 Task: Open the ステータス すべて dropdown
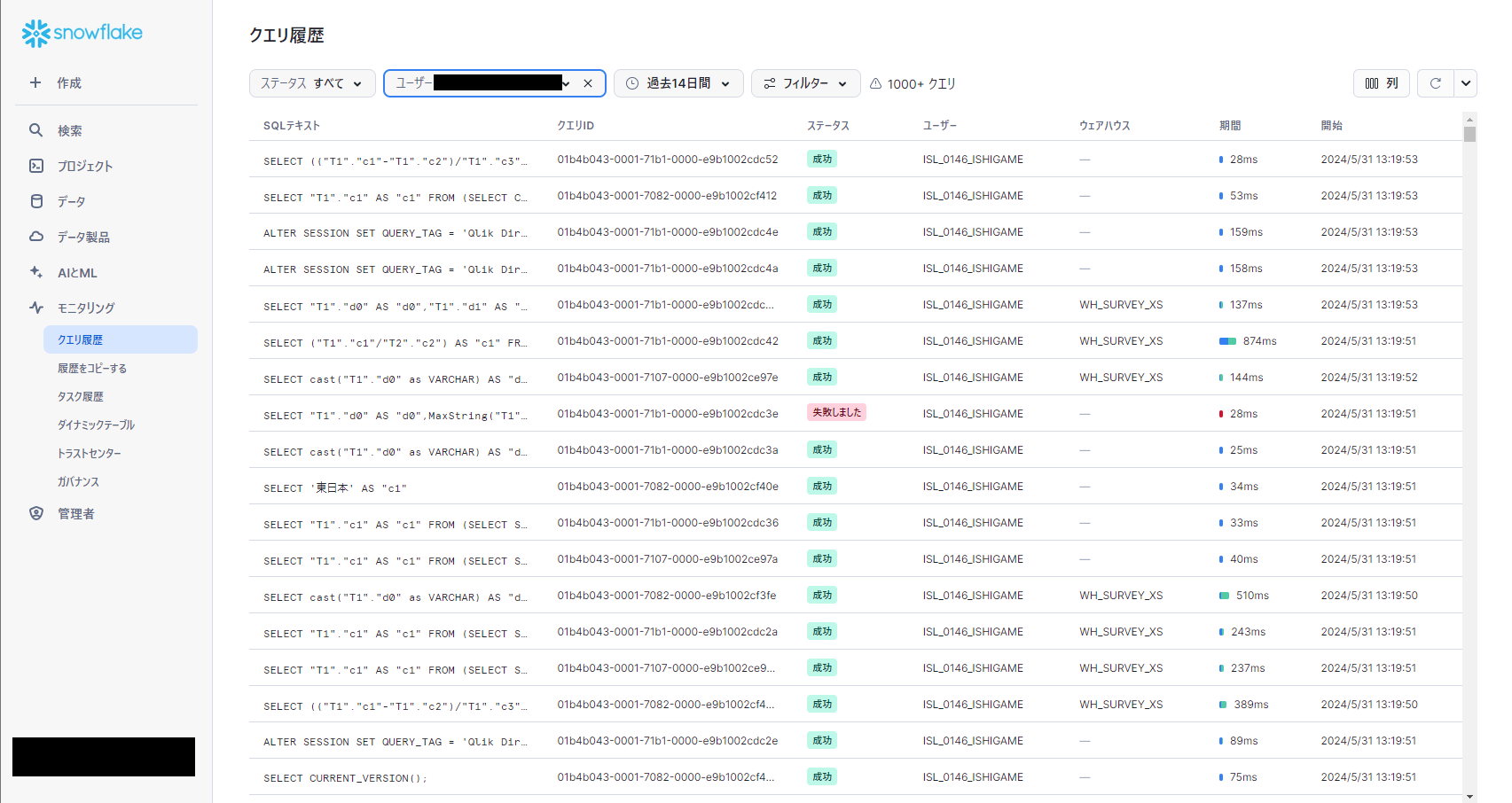point(312,82)
